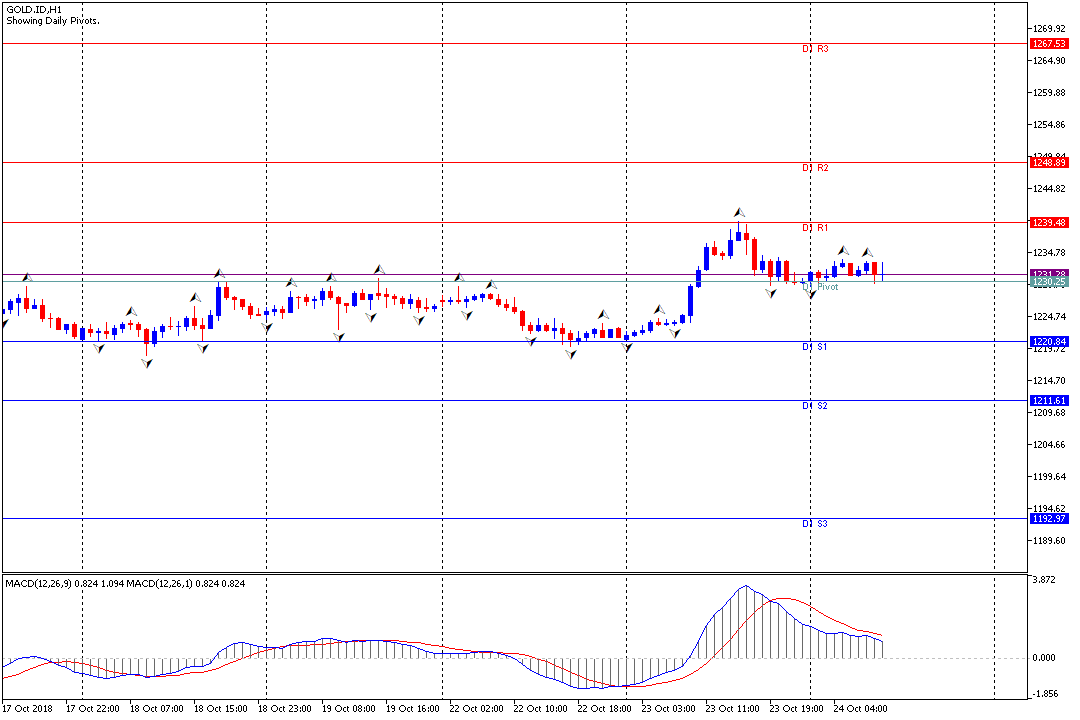The height and width of the screenshot is (720, 1080).
Task: Select the D1 R2 pivot line label
Action: click(x=816, y=168)
